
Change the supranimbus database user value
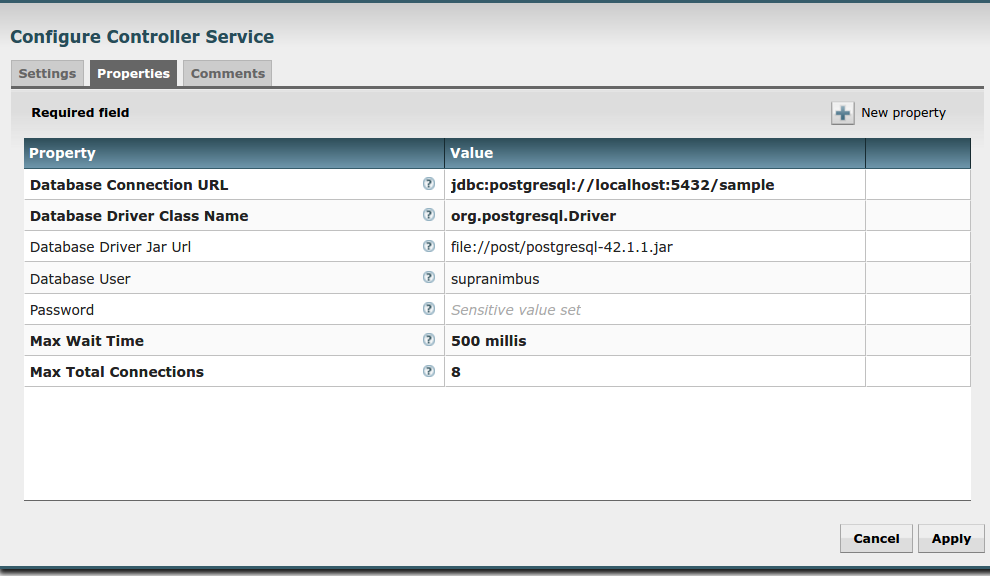495,279
